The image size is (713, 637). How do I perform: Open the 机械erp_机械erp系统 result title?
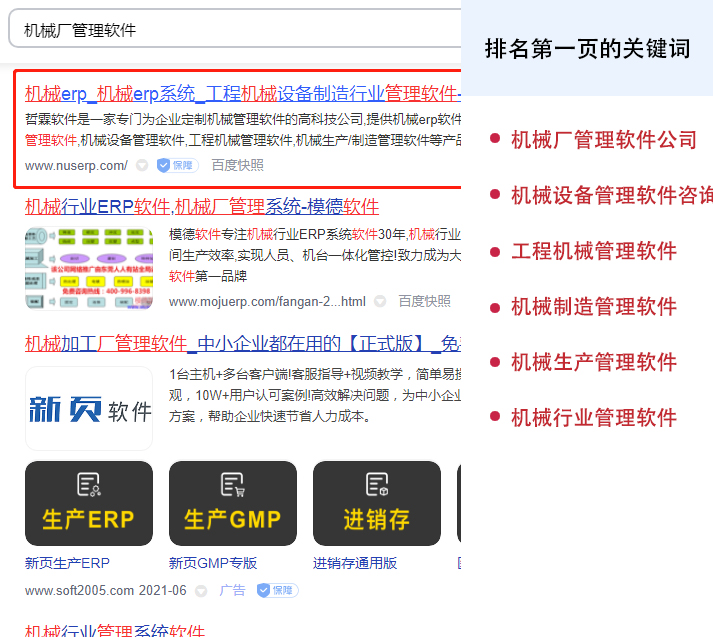243,94
